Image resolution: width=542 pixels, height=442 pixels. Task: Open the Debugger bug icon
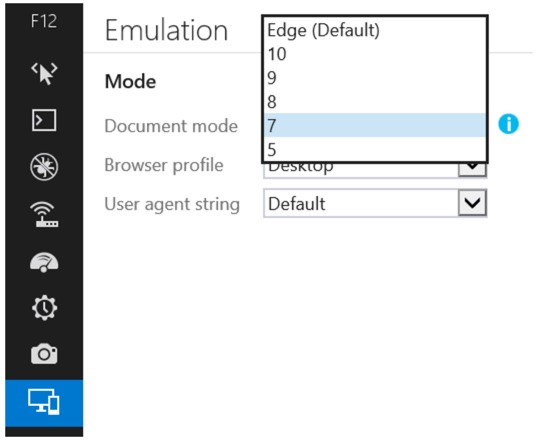tap(44, 167)
